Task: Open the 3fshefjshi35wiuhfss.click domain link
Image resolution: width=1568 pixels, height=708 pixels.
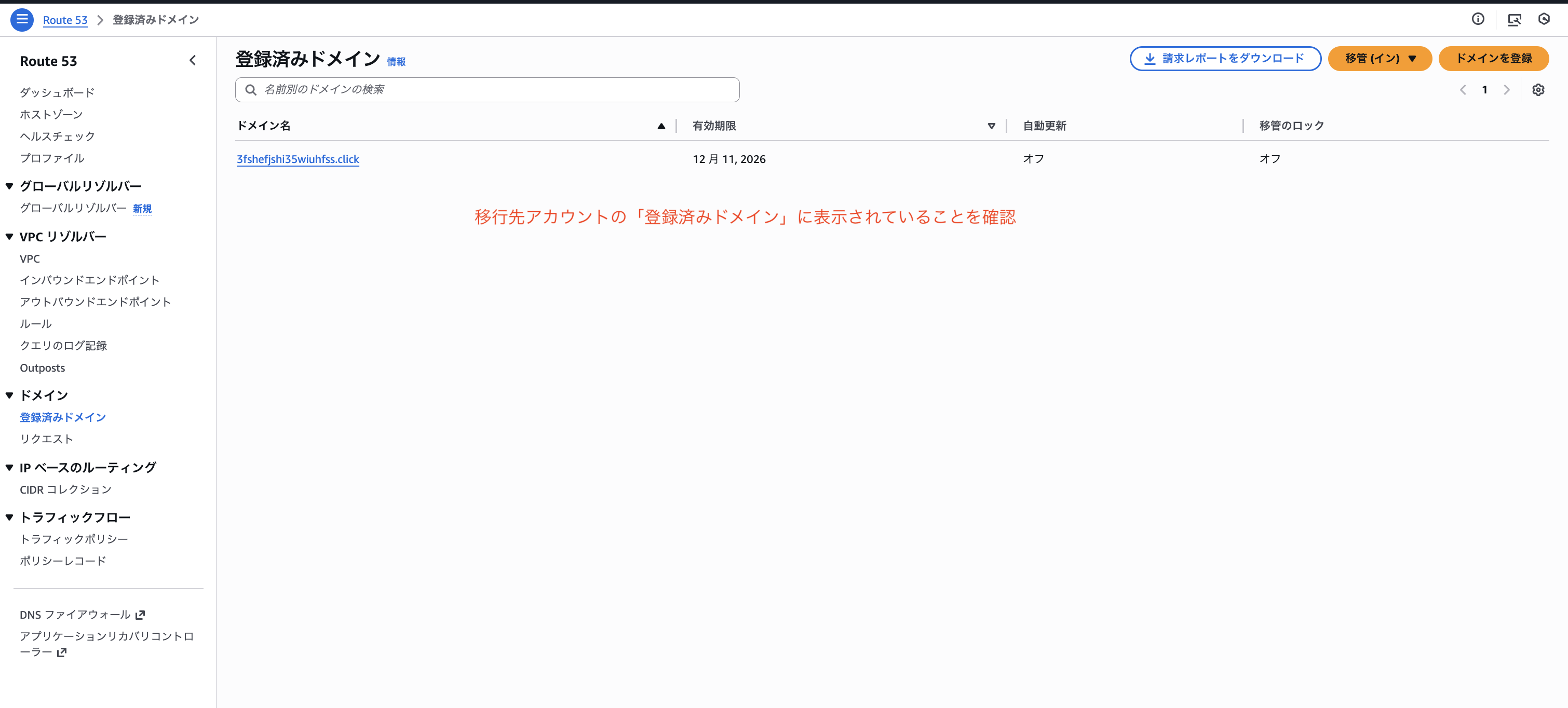Action: point(298,159)
